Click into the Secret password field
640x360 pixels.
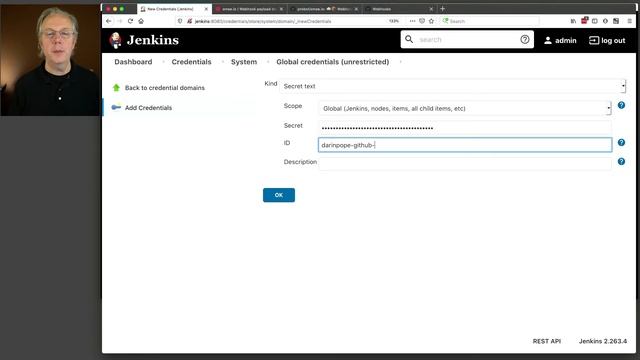pyautogui.click(x=464, y=128)
